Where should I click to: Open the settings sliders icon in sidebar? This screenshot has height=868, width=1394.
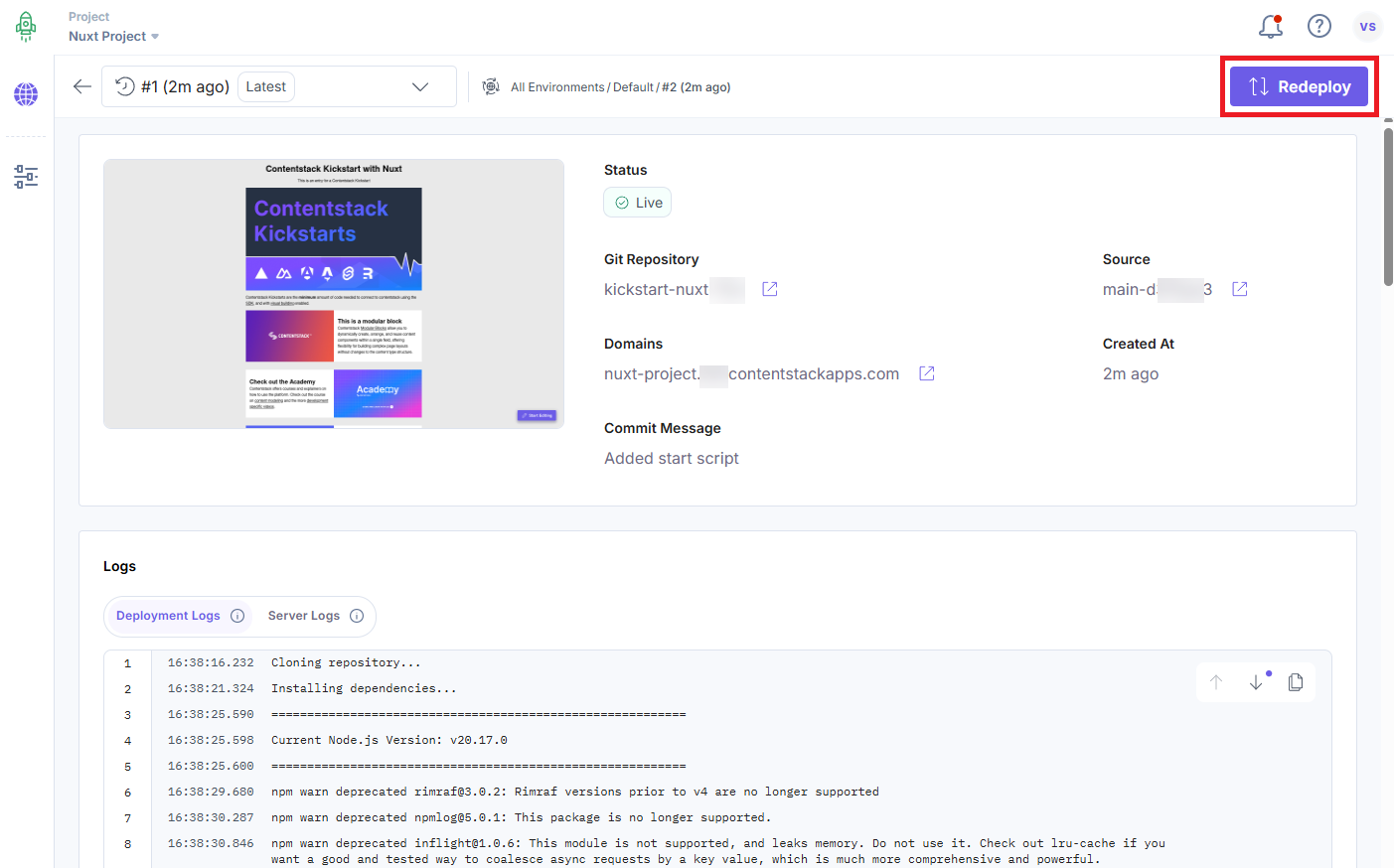[x=26, y=177]
